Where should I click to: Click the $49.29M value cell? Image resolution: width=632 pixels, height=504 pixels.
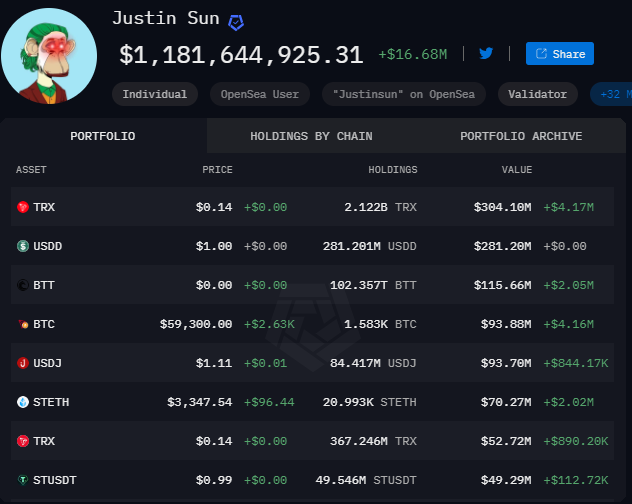[x=506, y=480]
